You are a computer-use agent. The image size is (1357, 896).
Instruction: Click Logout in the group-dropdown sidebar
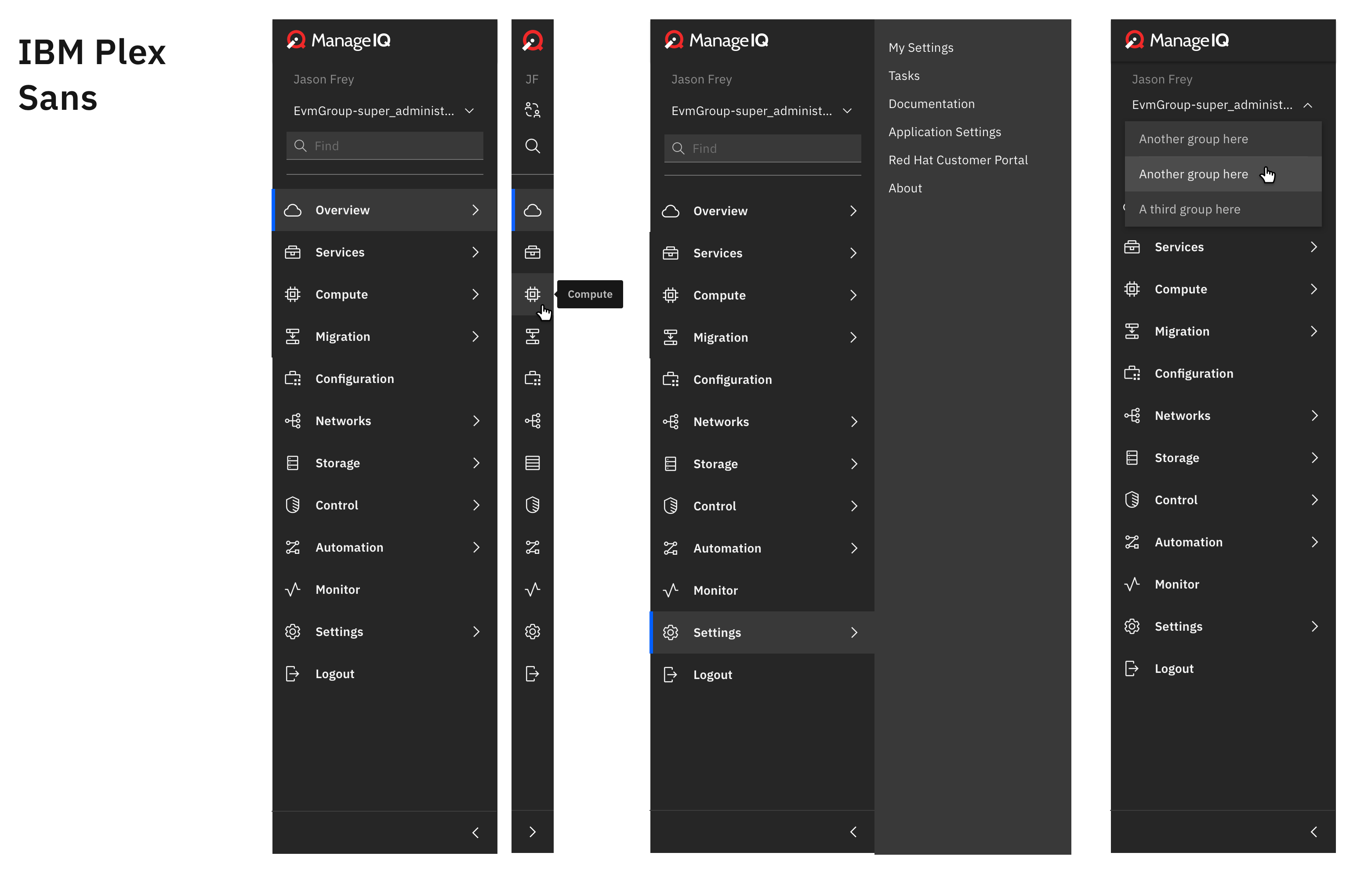tap(1223, 668)
